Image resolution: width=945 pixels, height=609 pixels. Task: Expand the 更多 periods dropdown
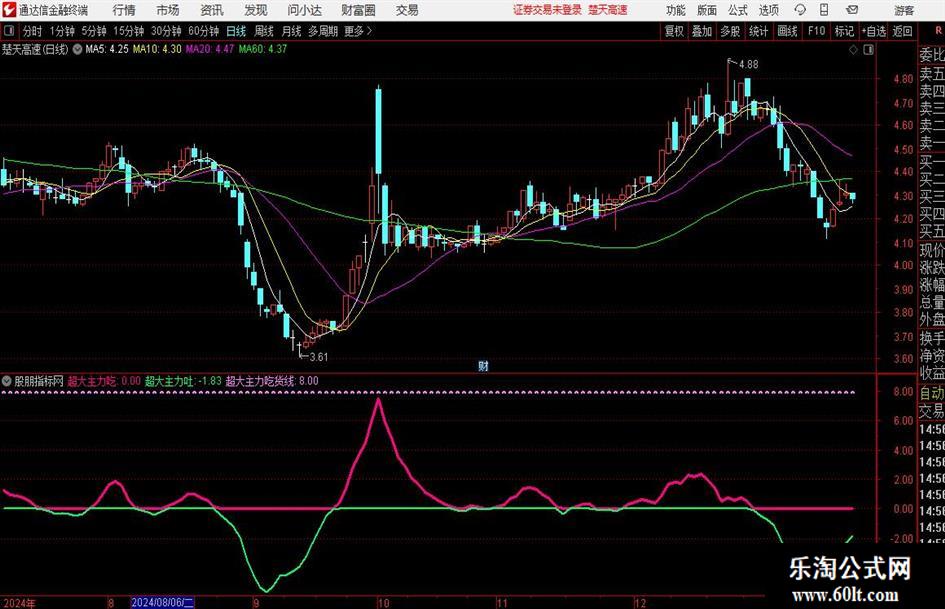click(358, 31)
